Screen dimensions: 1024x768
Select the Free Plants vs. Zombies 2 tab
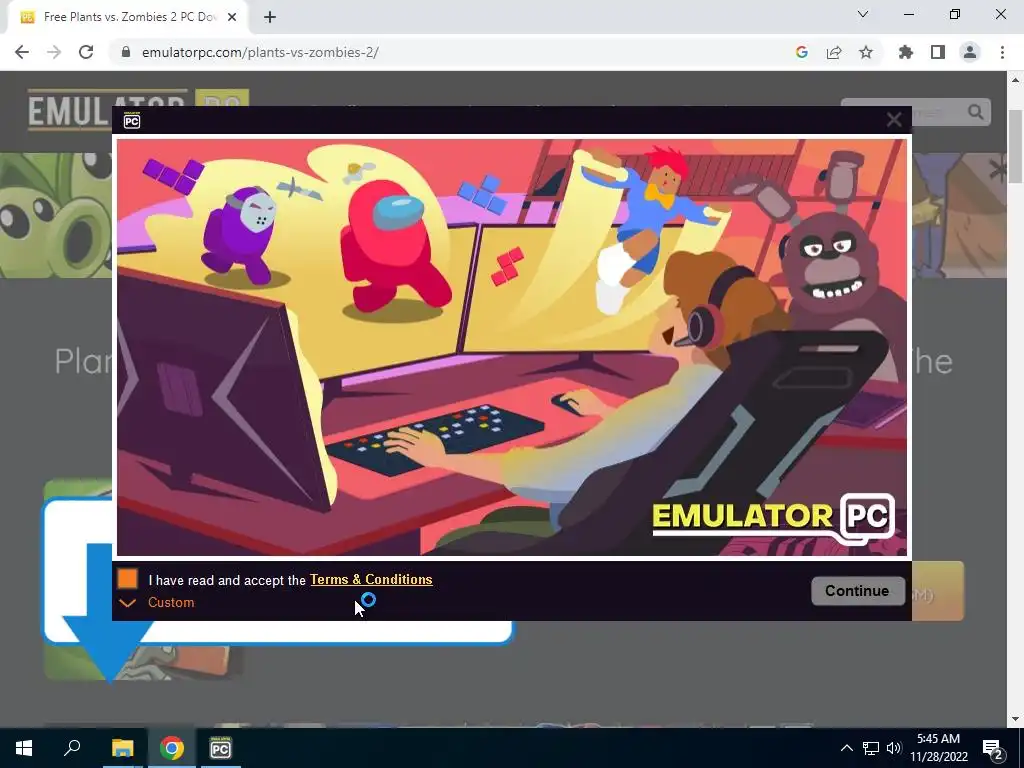point(127,18)
